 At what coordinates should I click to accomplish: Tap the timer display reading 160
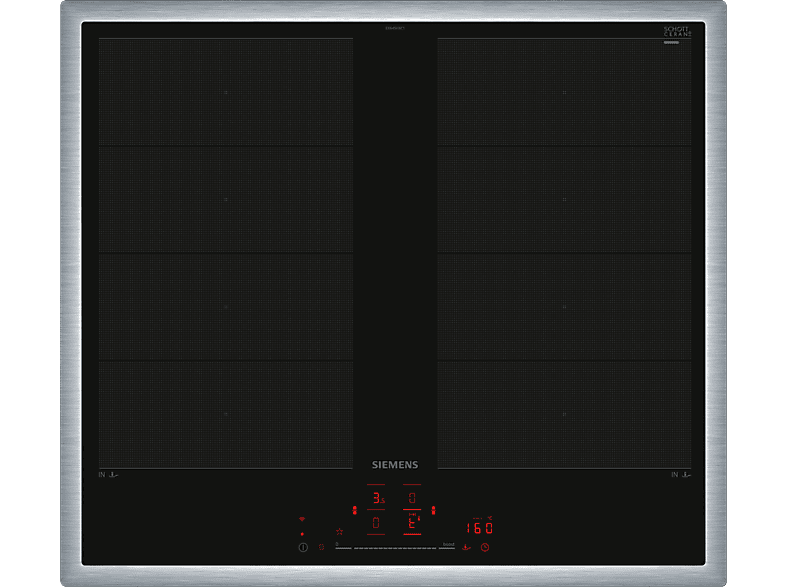(x=480, y=528)
